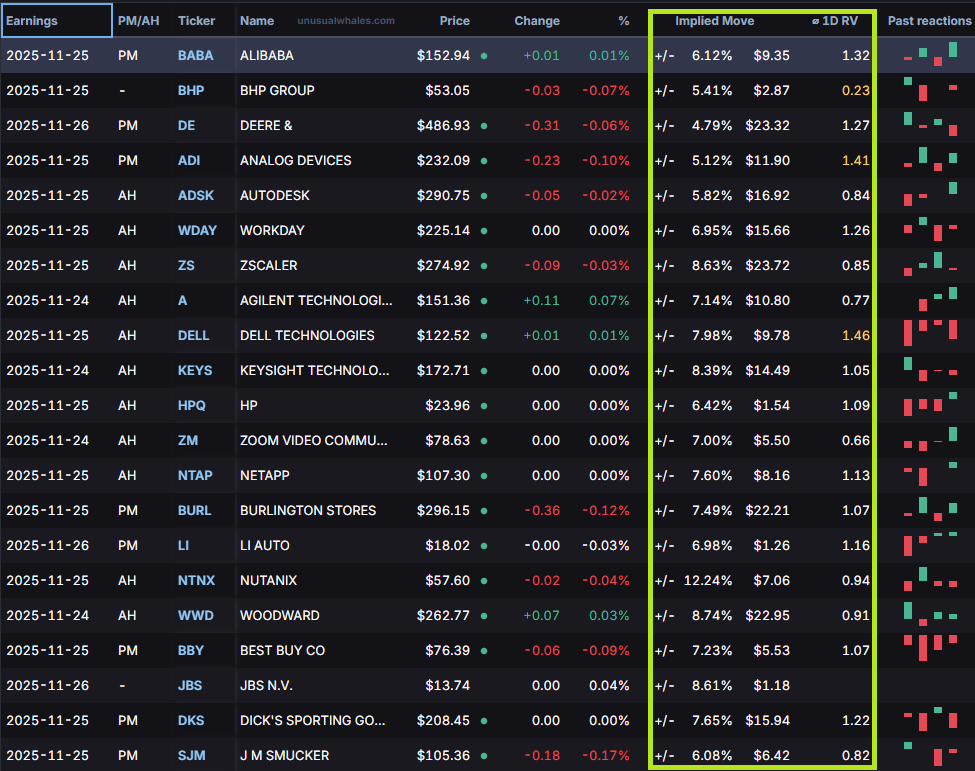Sort by the Change column header

pos(537,21)
